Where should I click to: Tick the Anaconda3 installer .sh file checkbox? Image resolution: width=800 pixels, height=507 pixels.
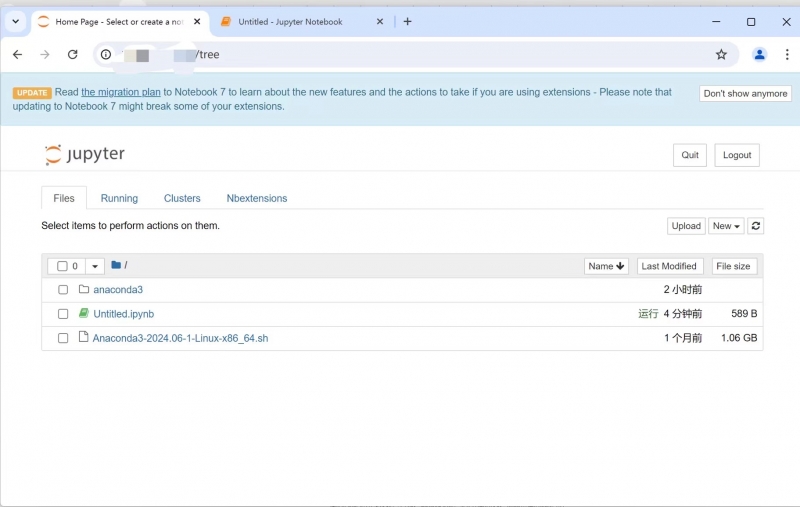pos(63,338)
